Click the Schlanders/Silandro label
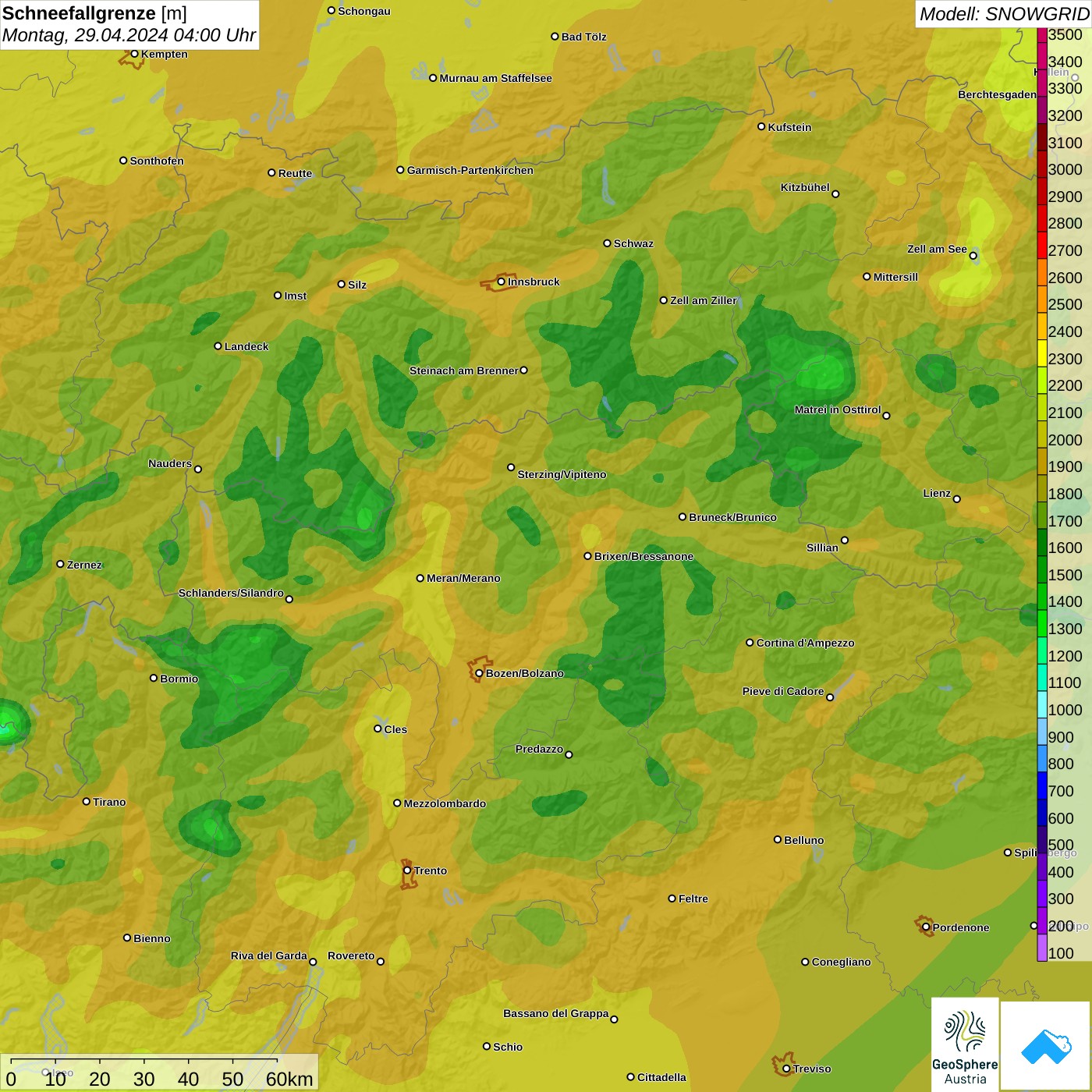 (x=231, y=593)
